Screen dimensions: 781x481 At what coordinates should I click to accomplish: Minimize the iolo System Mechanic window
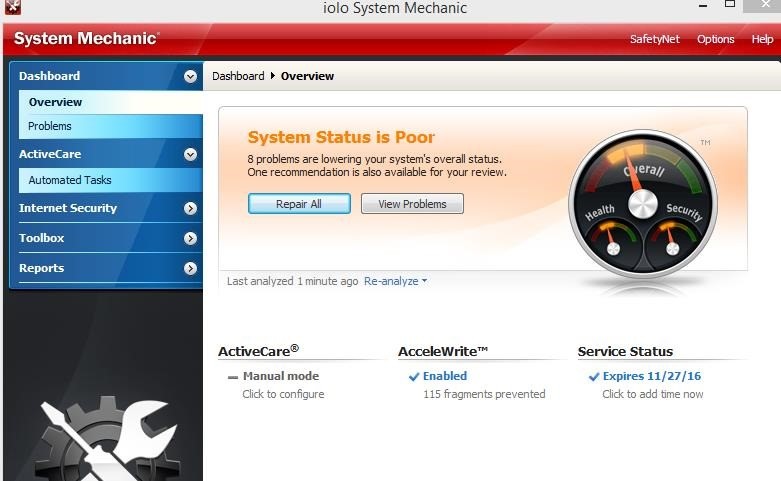coord(703,5)
